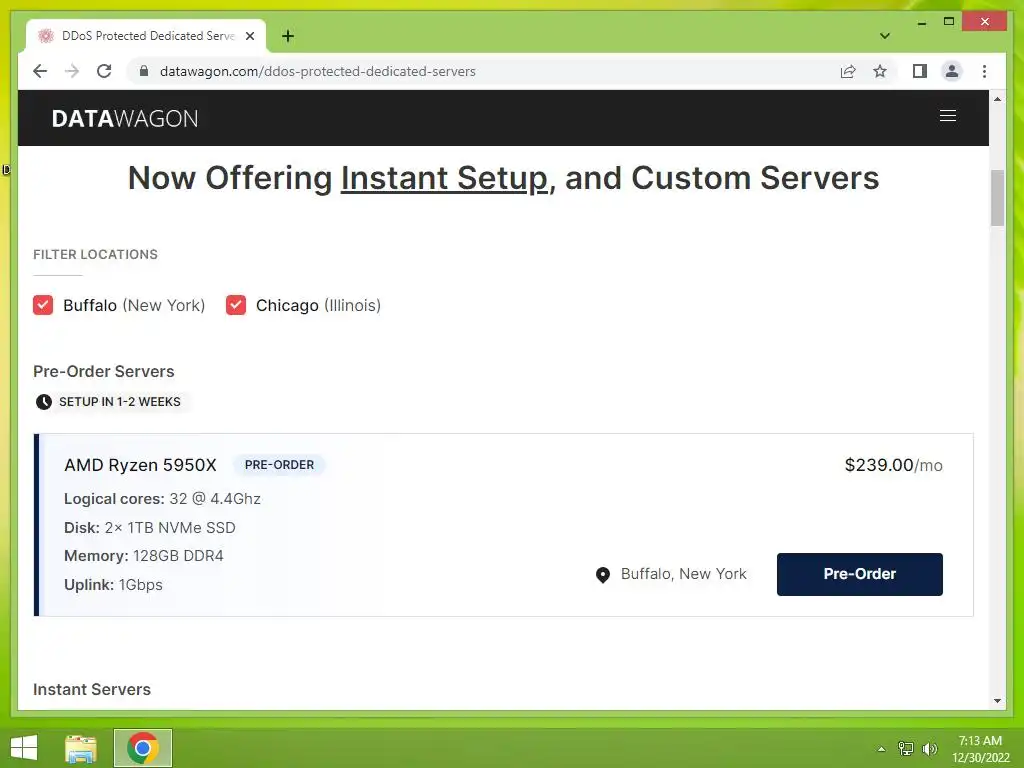Click the Disk: 2× 1TB NVMe SSD line
The image size is (1024, 768).
[x=150, y=528]
